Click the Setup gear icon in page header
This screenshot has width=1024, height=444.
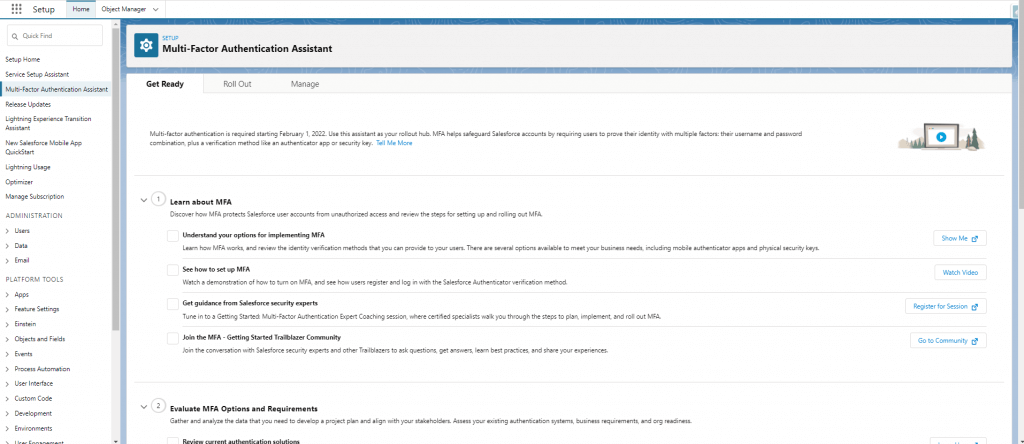[x=146, y=44]
